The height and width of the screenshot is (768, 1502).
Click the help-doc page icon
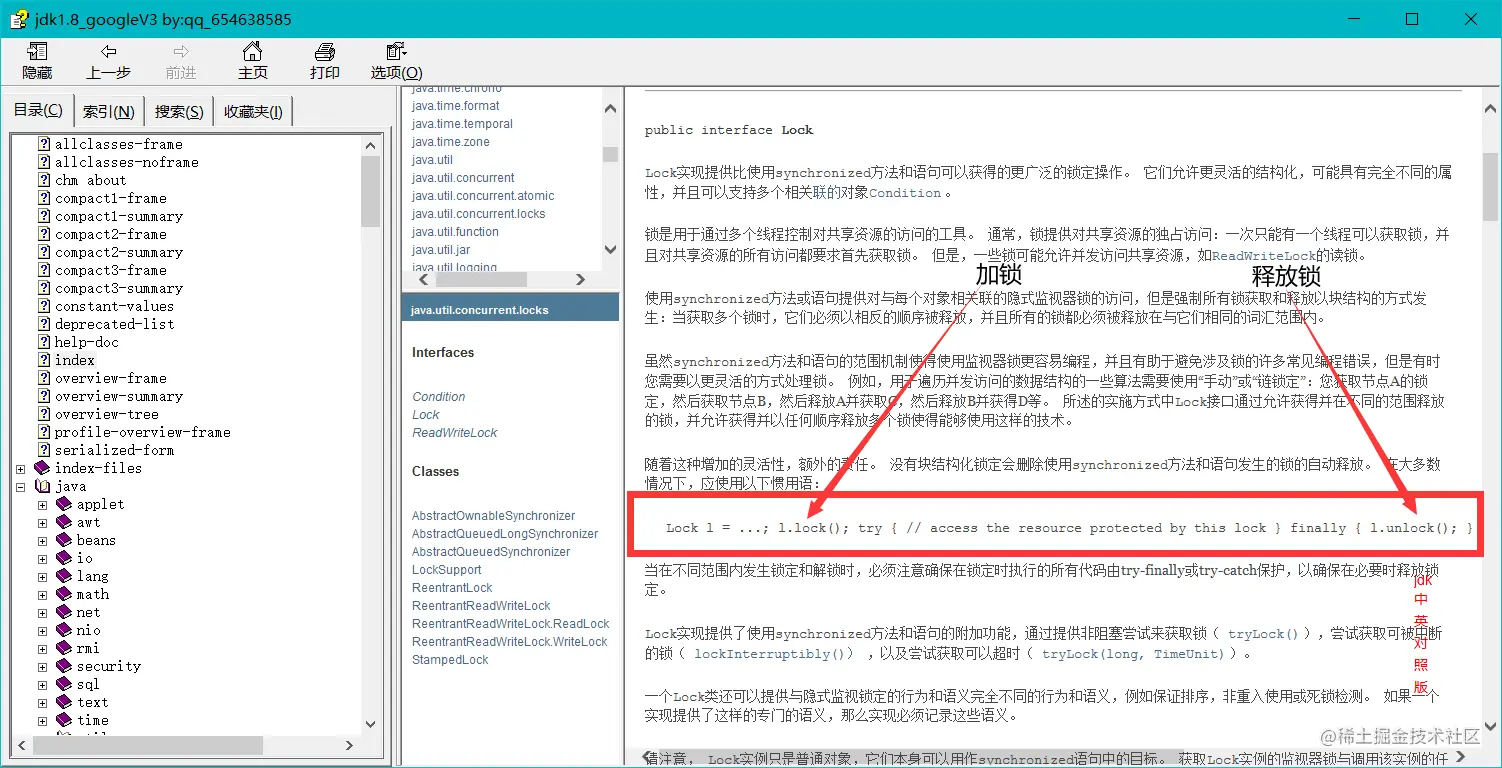point(44,342)
